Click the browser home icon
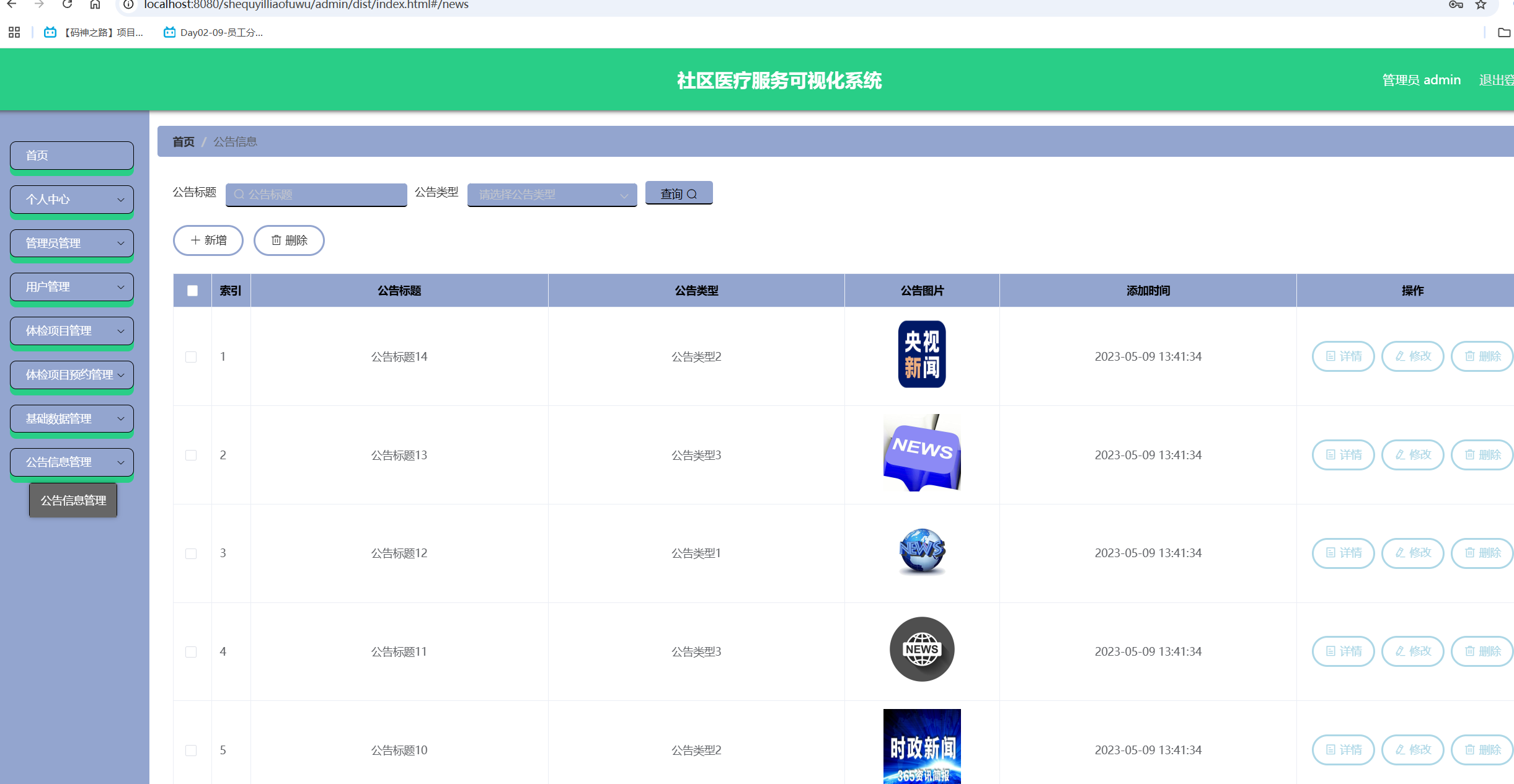 (95, 4)
